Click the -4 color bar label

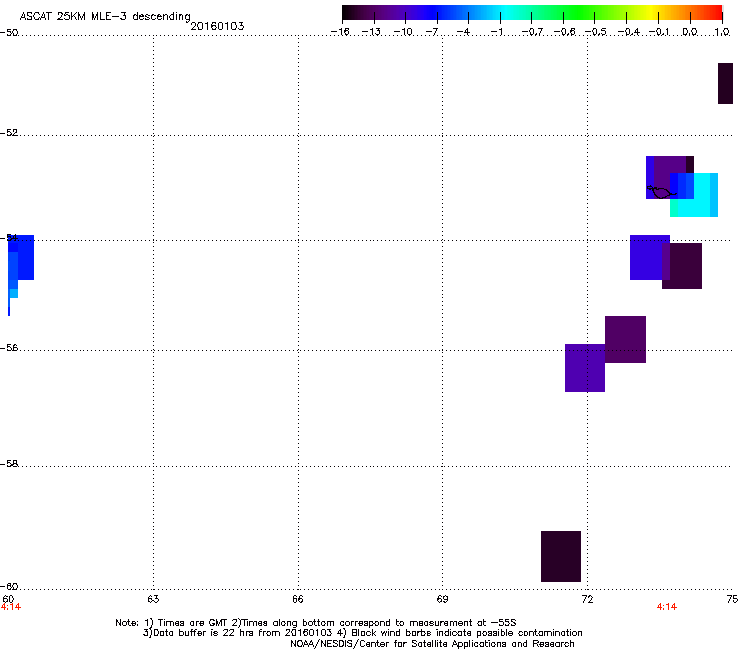(463, 32)
